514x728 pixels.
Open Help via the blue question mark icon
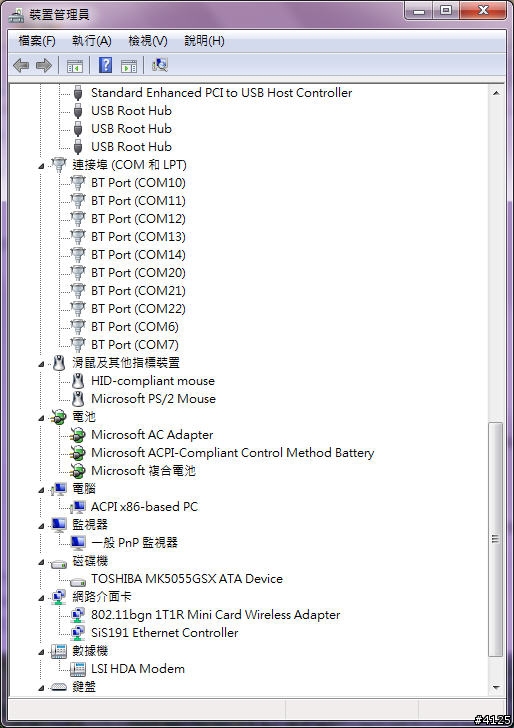coord(105,65)
